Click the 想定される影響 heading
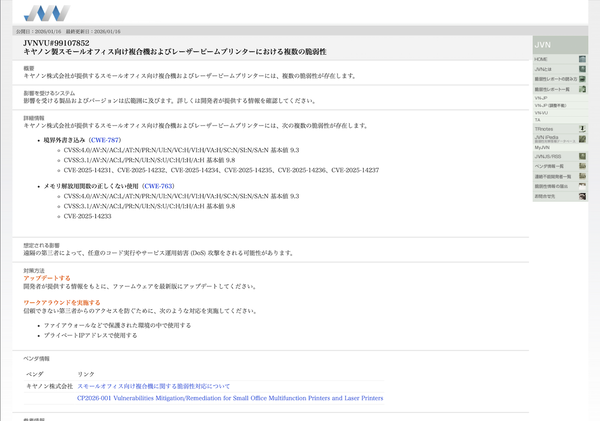This screenshot has width=600, height=421. [x=41, y=245]
